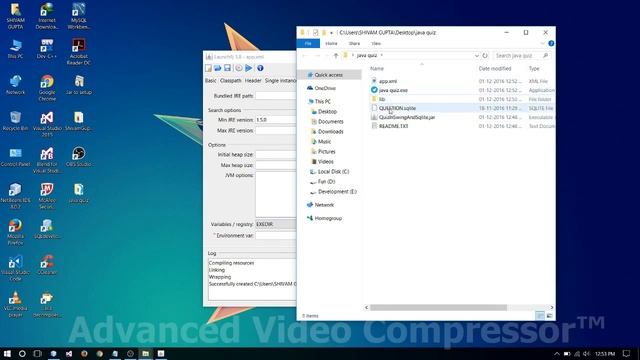Open the Home ribbon tab in File Explorer

(x=331, y=43)
